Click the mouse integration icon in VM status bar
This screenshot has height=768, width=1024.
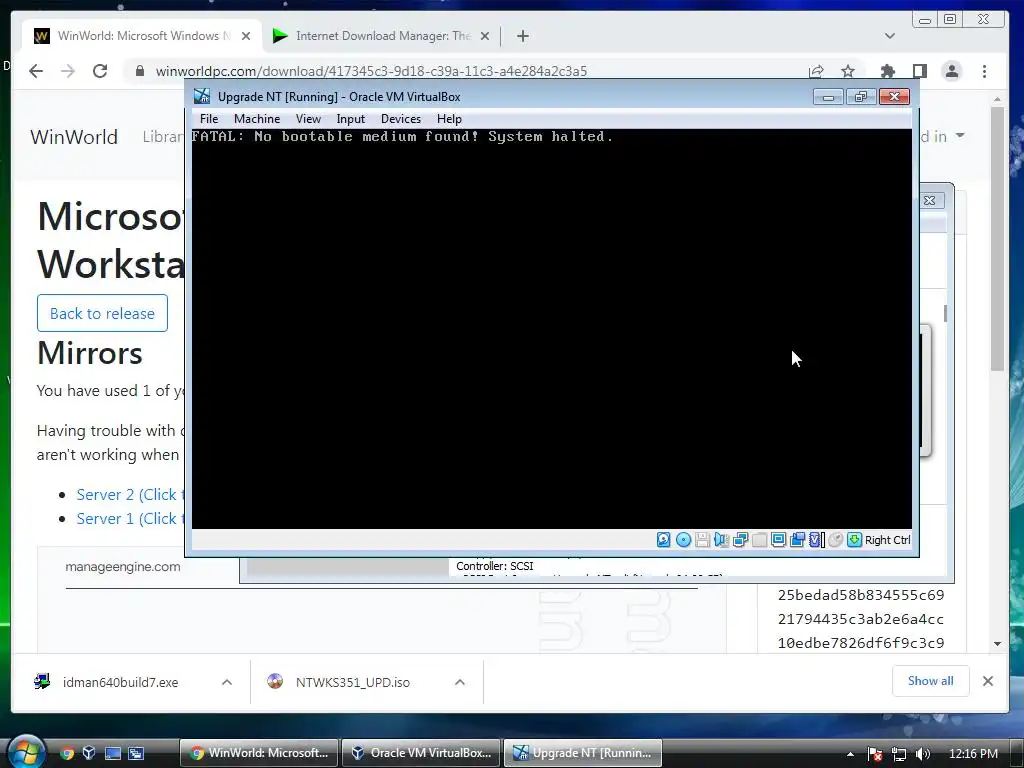tap(835, 539)
